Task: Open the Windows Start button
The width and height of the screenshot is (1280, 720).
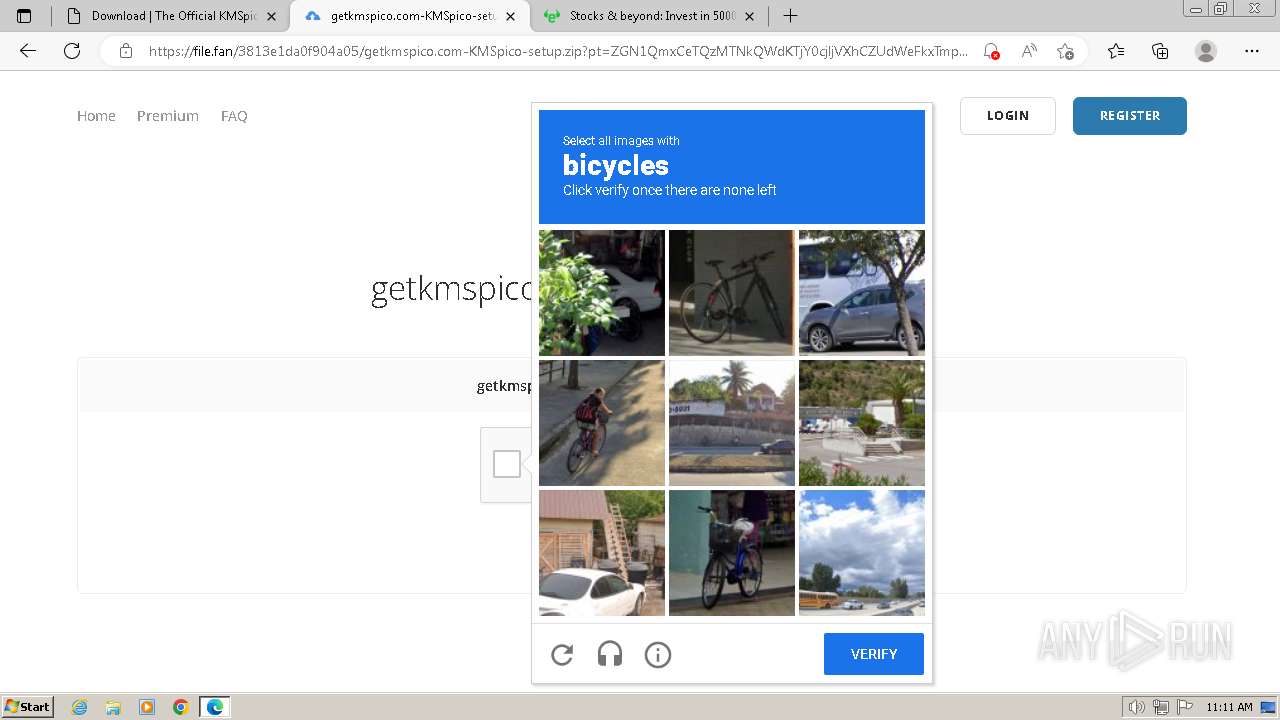Action: coord(28,707)
